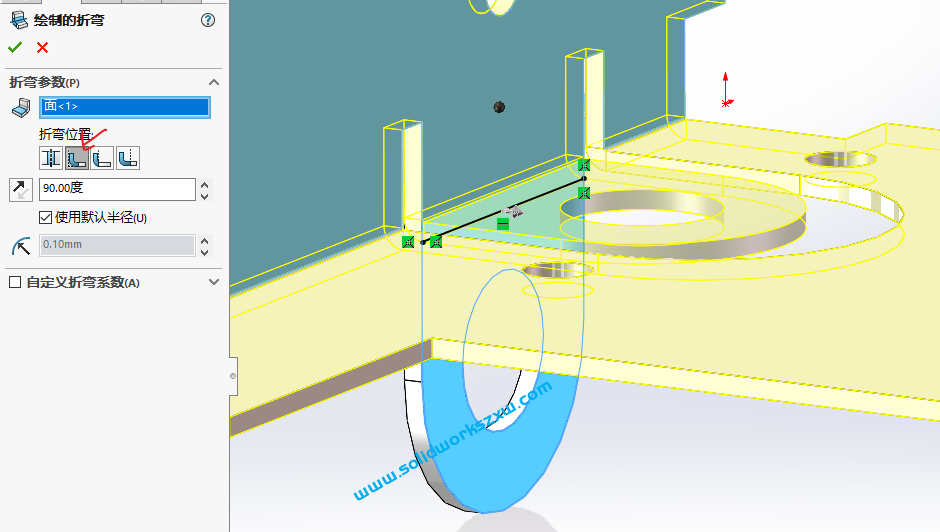Click the bend direction arrow in viewport

tap(512, 211)
